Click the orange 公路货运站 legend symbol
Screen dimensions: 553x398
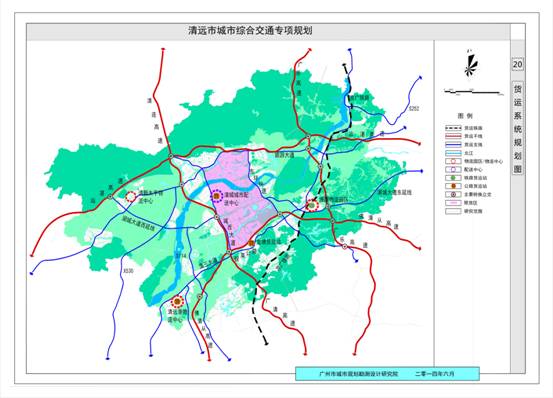click(453, 186)
